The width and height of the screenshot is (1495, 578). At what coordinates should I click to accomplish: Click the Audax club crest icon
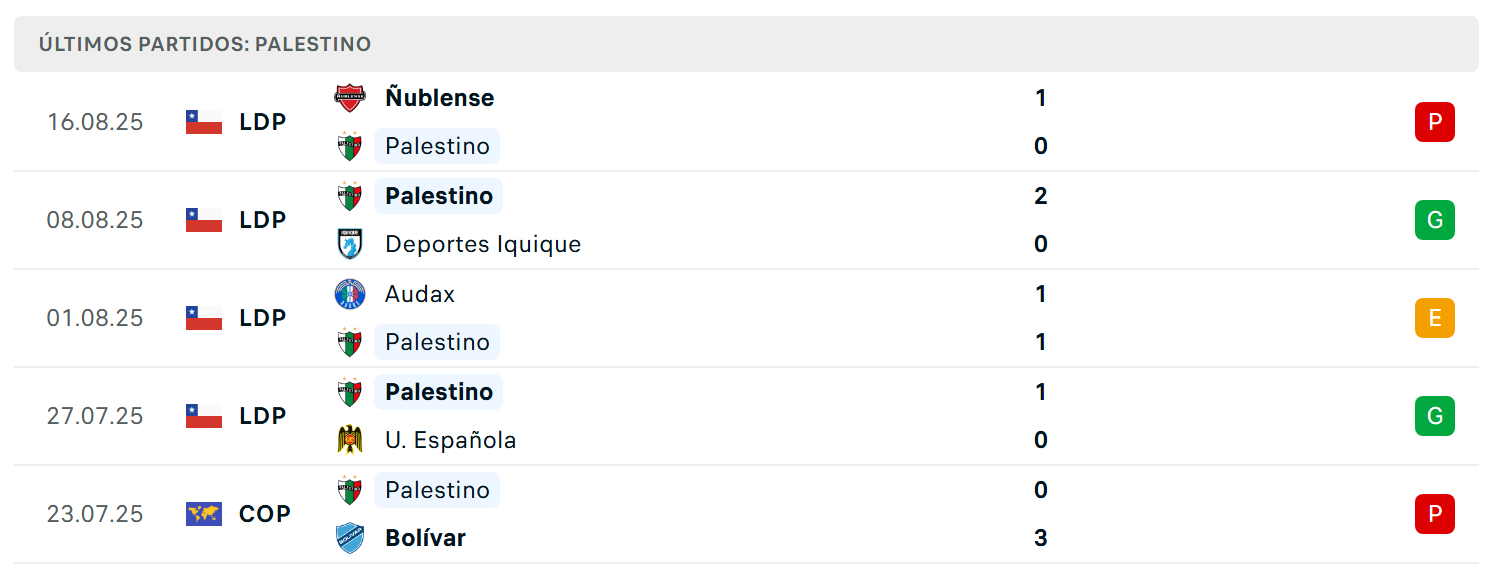(350, 294)
